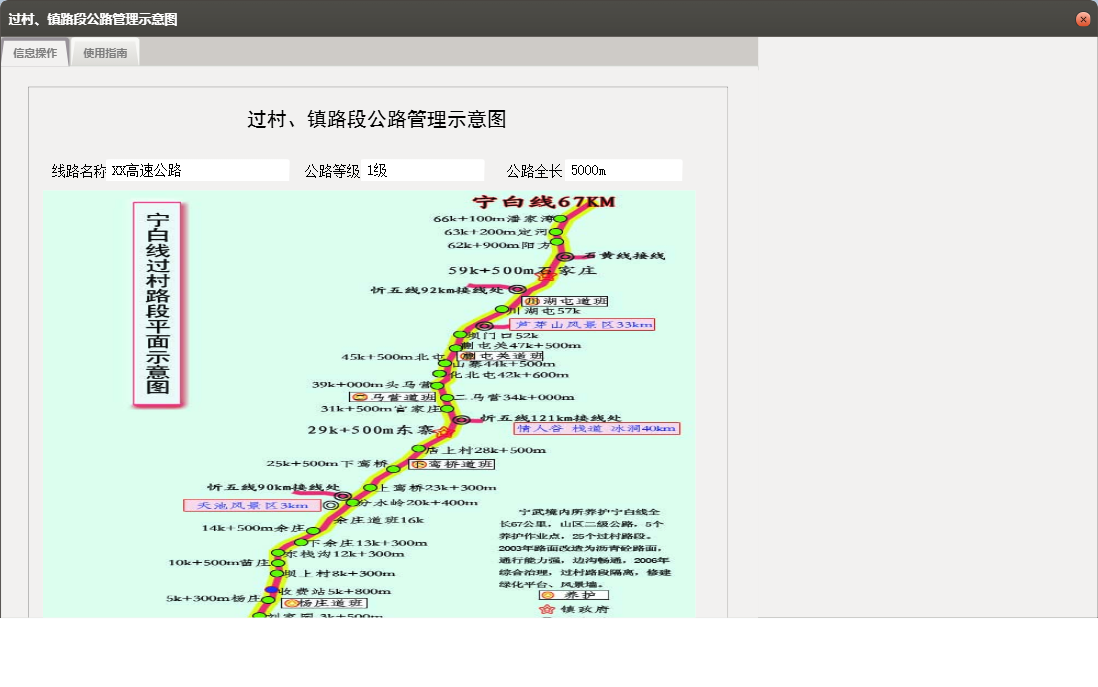Image resolution: width=1098 pixels, height=687 pixels.
Task: Click the 忻五线121km接线处 junction marker
Action: [459, 419]
